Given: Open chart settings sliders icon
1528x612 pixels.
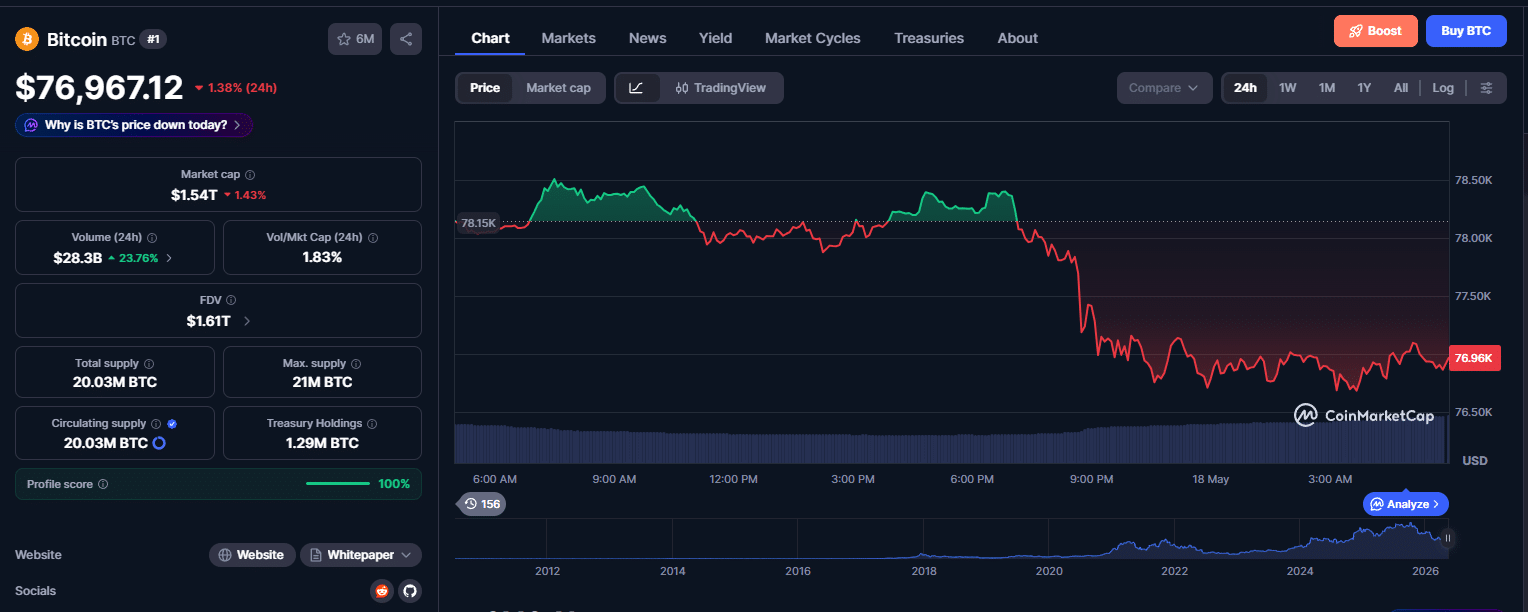Looking at the screenshot, I should coord(1487,88).
